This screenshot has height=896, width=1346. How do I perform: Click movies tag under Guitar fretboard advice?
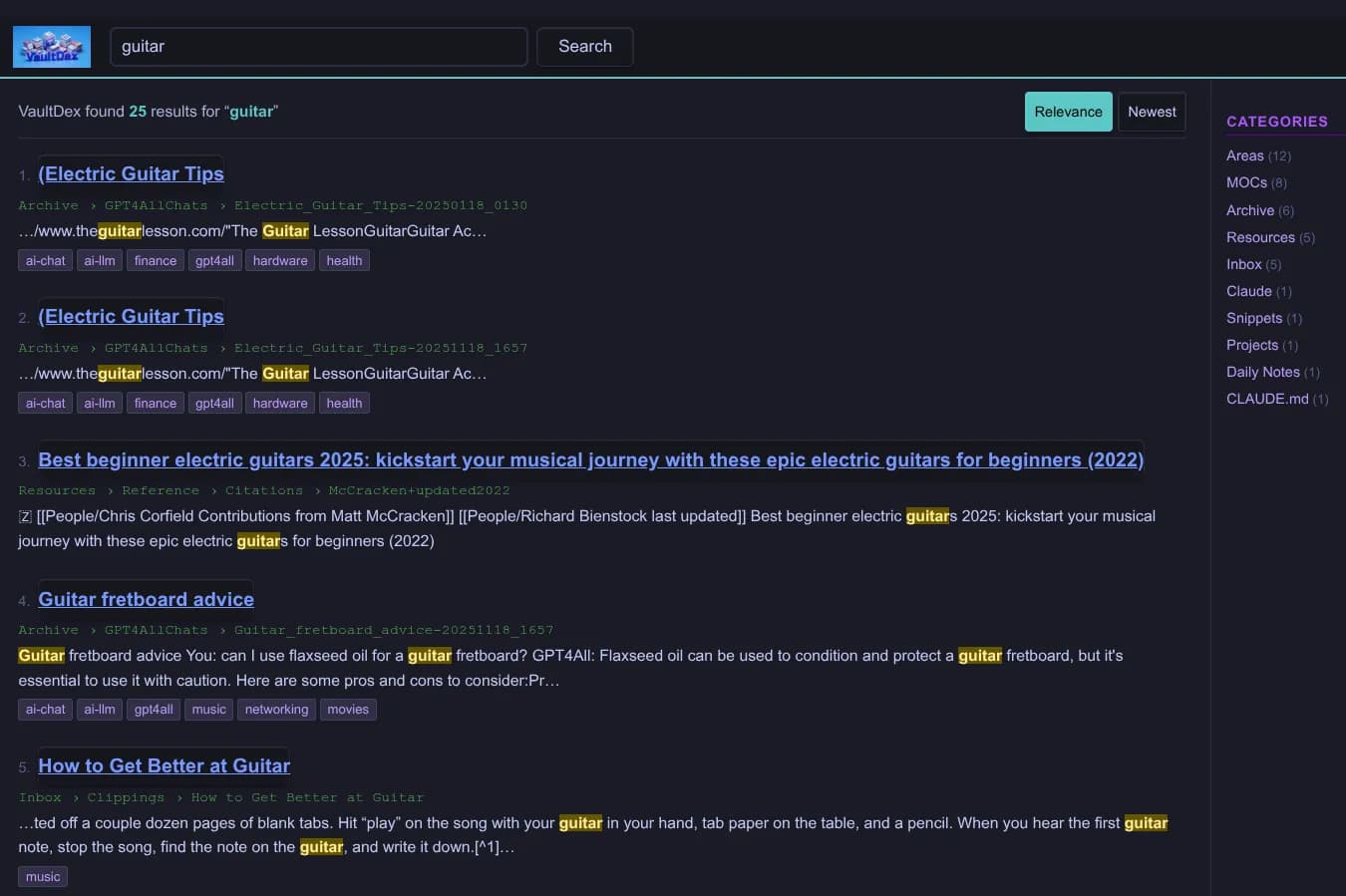348,710
